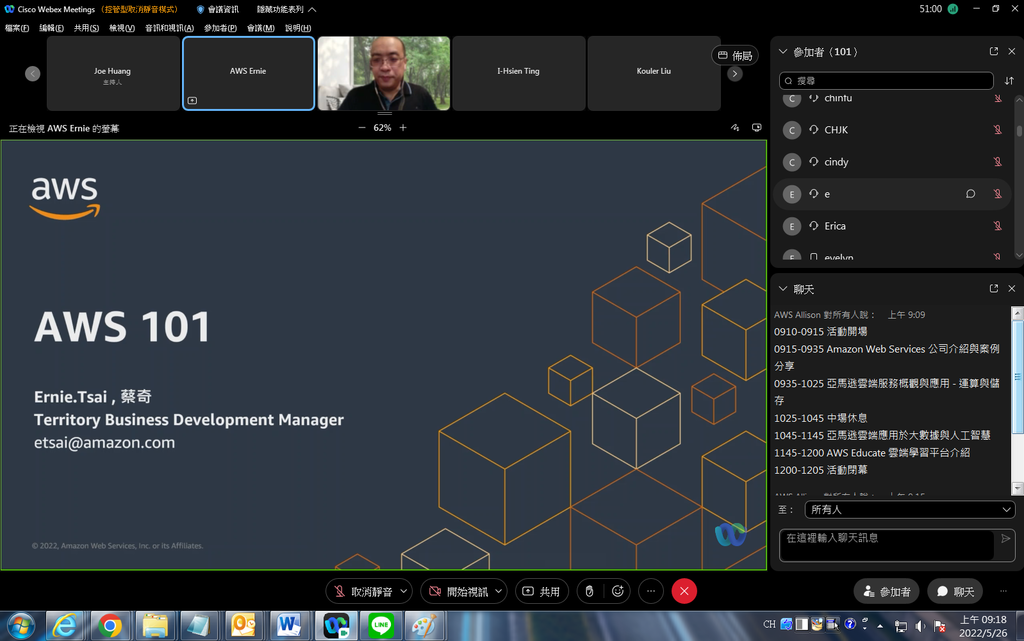
Task: Open the 音訊和視訊(A) menu
Action: point(169,28)
